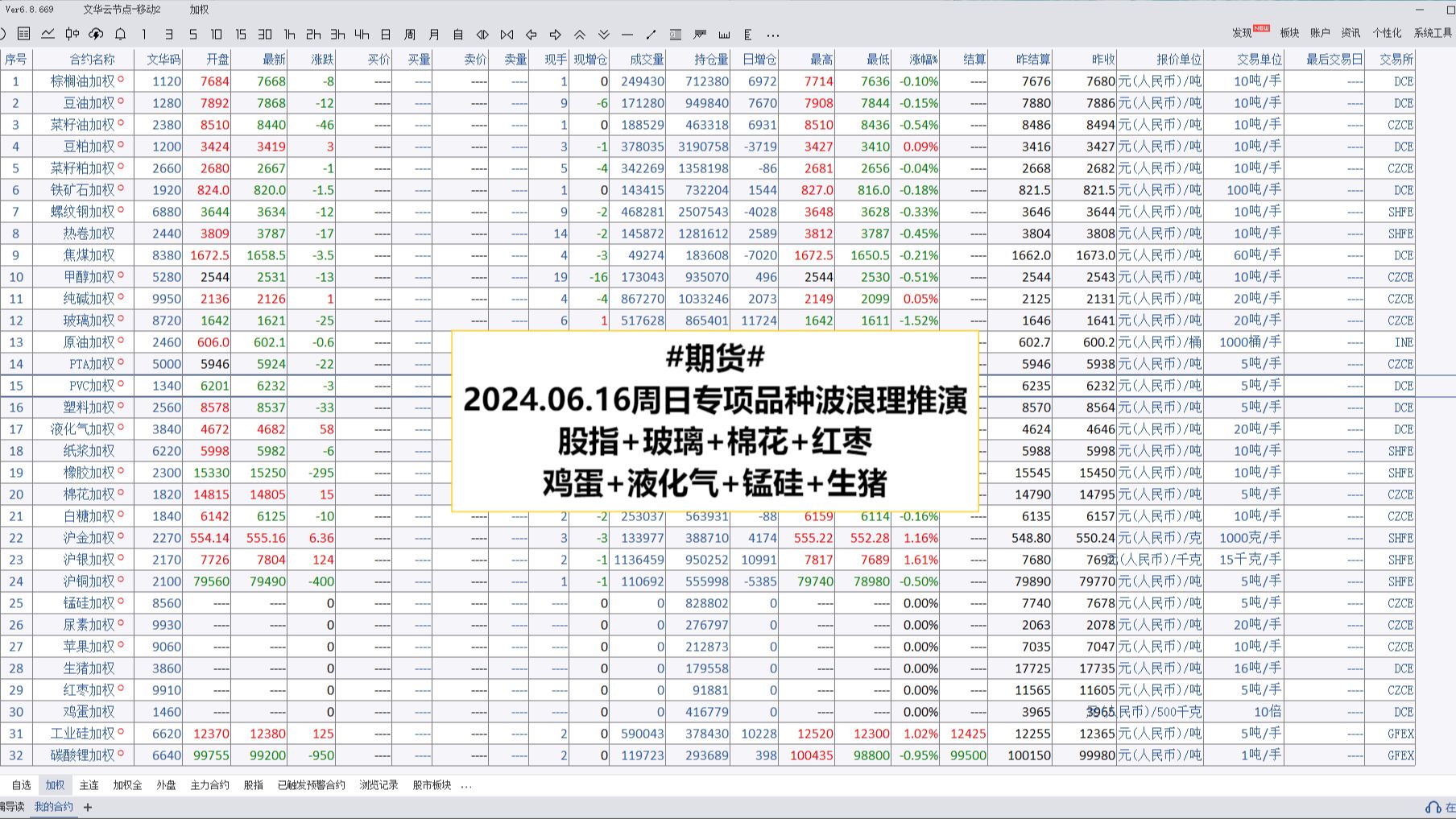Switch to the 主连 tab
1456x819 pixels.
[x=89, y=785]
